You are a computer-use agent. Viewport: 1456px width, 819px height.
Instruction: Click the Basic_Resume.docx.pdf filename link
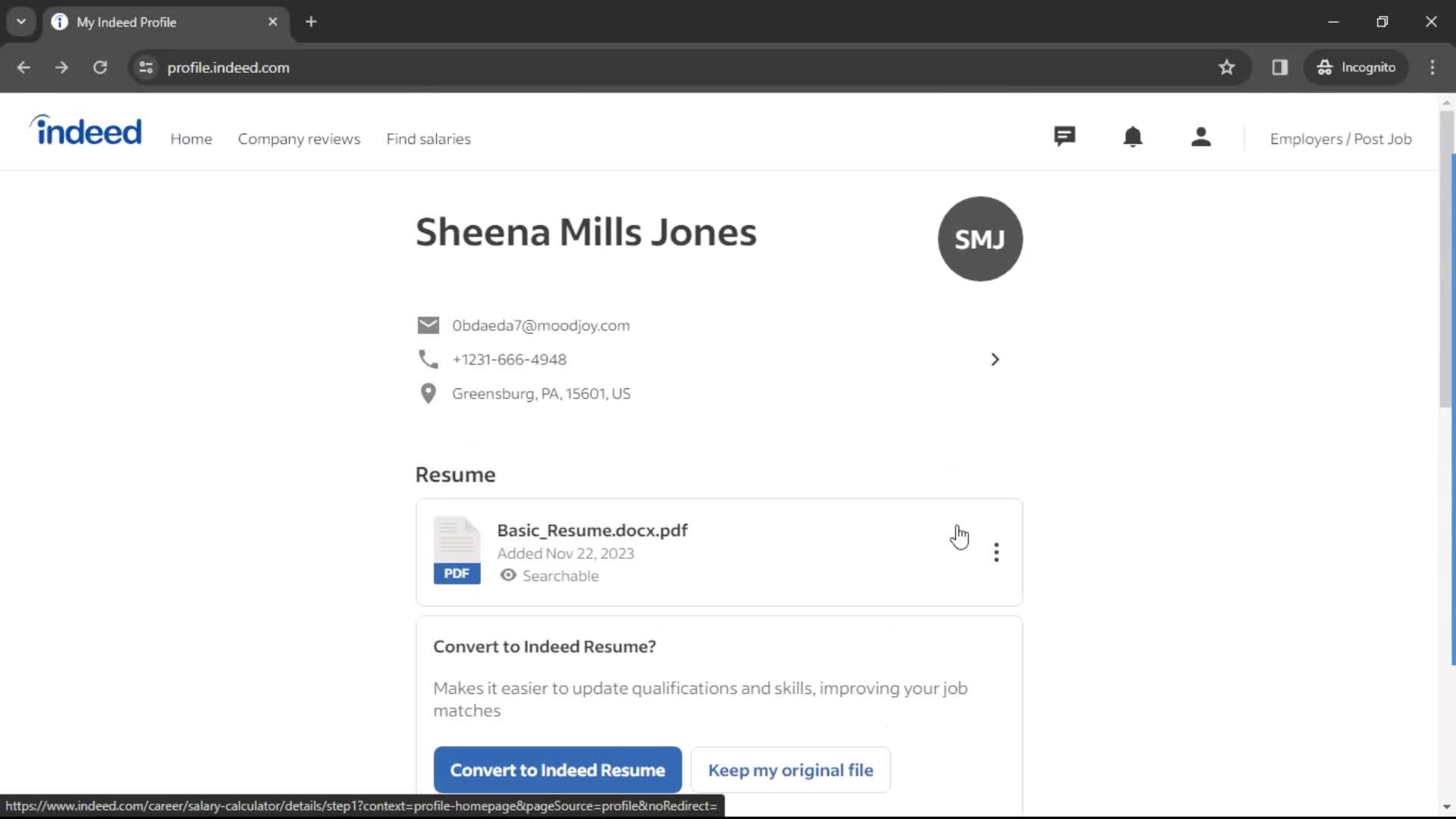[592, 530]
